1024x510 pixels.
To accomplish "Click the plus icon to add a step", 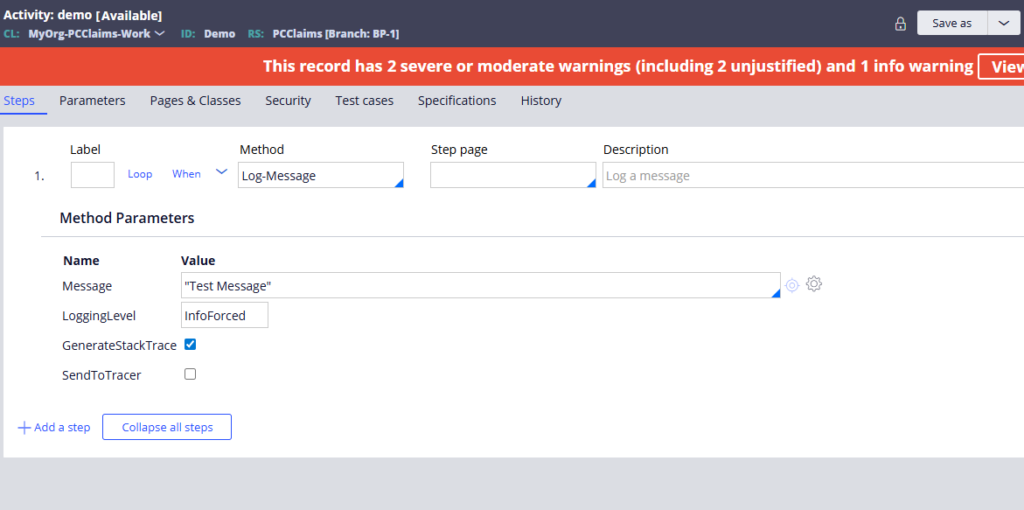I will click(24, 428).
